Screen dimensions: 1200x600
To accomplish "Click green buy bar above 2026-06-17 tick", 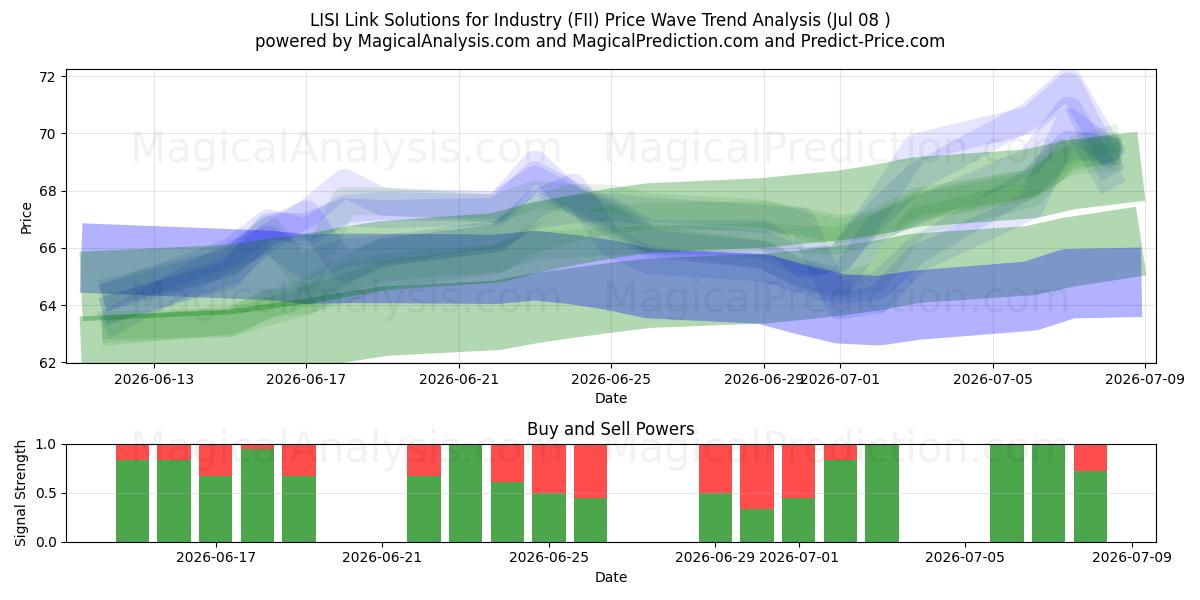I will (x=216, y=509).
